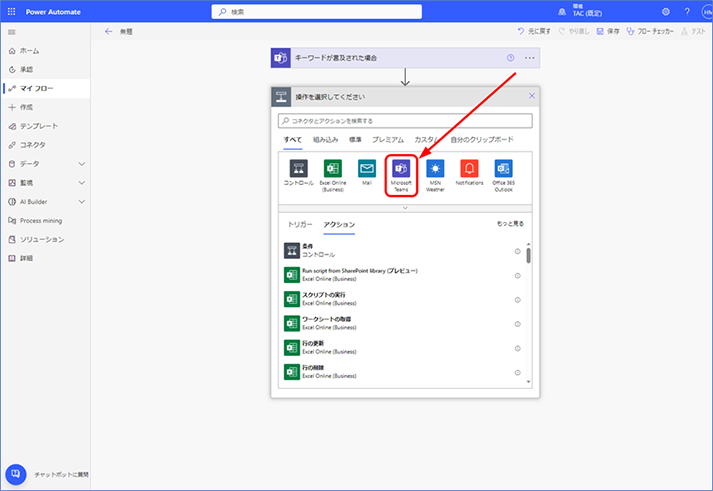Click info icon for 条件 action
The image size is (713, 491).
pos(517,251)
